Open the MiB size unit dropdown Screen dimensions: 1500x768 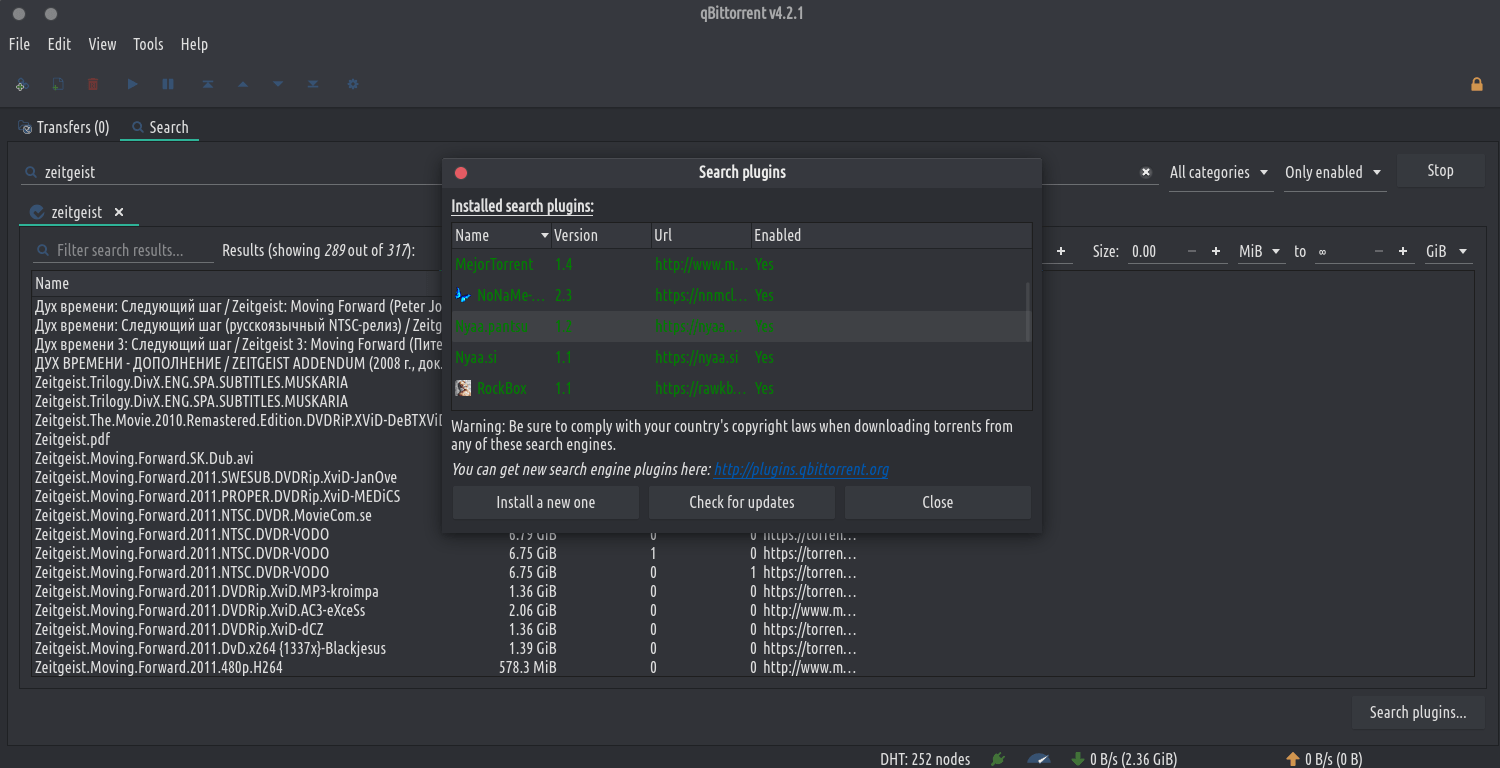[1260, 251]
